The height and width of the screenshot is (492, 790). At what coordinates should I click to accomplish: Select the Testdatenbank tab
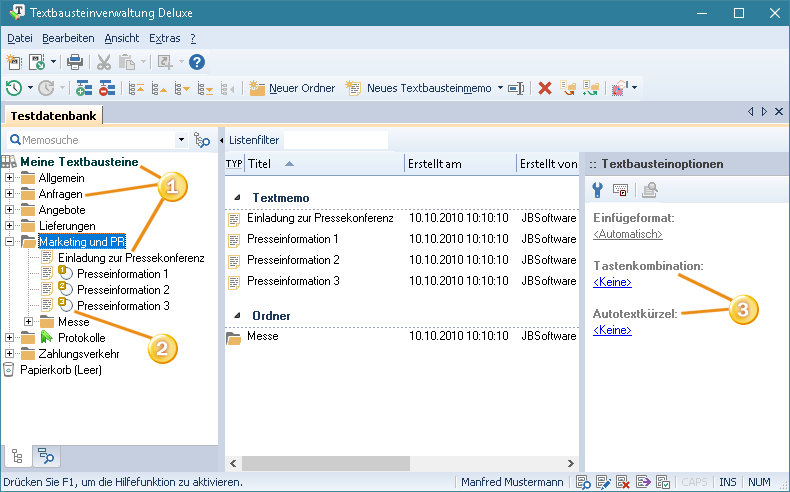[x=53, y=116]
